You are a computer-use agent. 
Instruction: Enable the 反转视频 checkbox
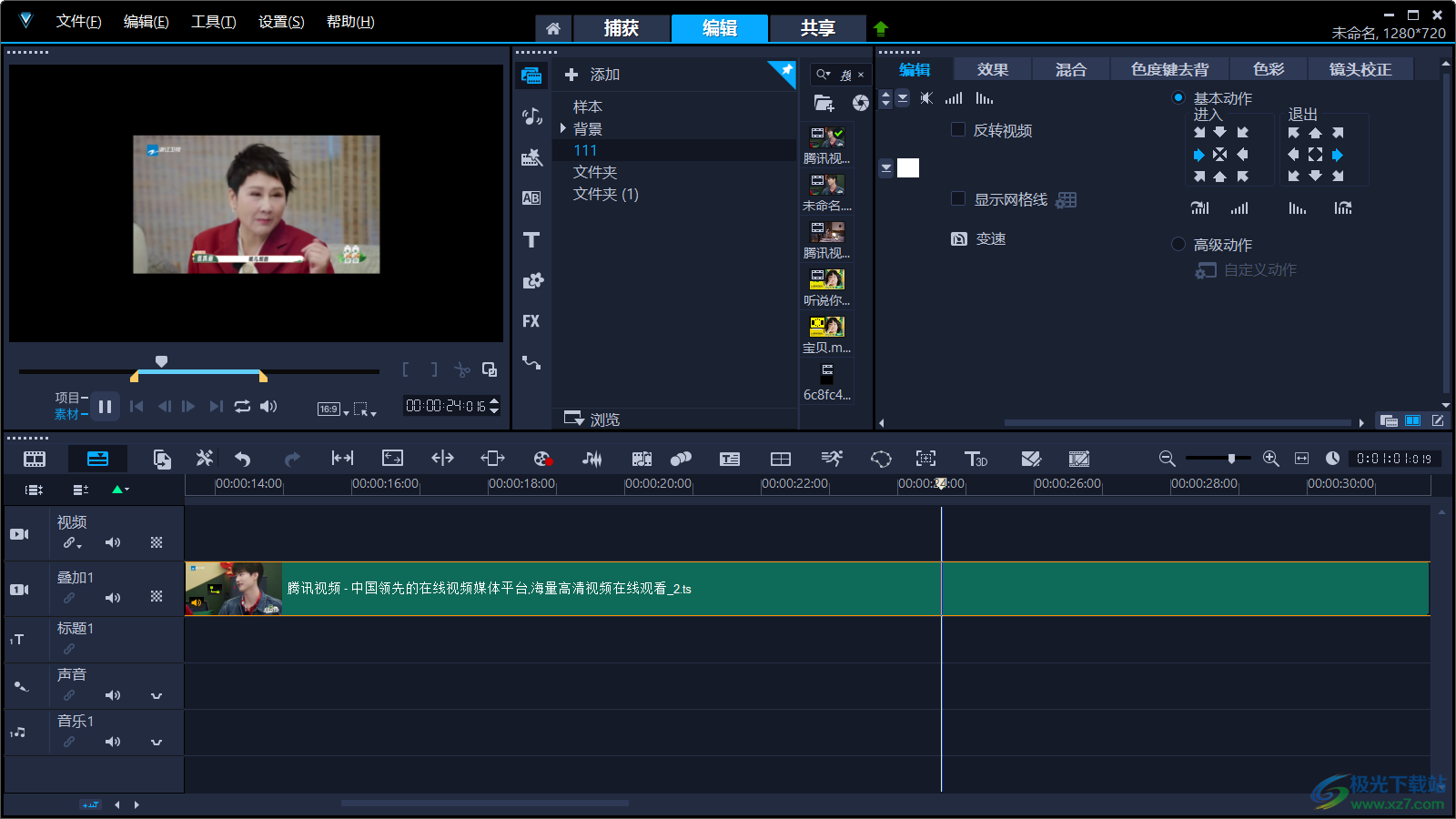958,129
